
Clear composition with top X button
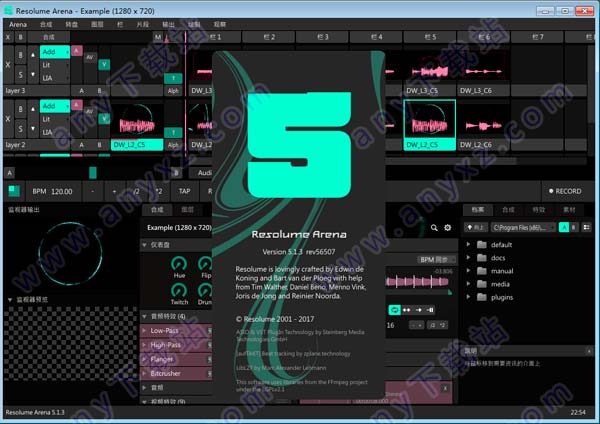pos(8,37)
